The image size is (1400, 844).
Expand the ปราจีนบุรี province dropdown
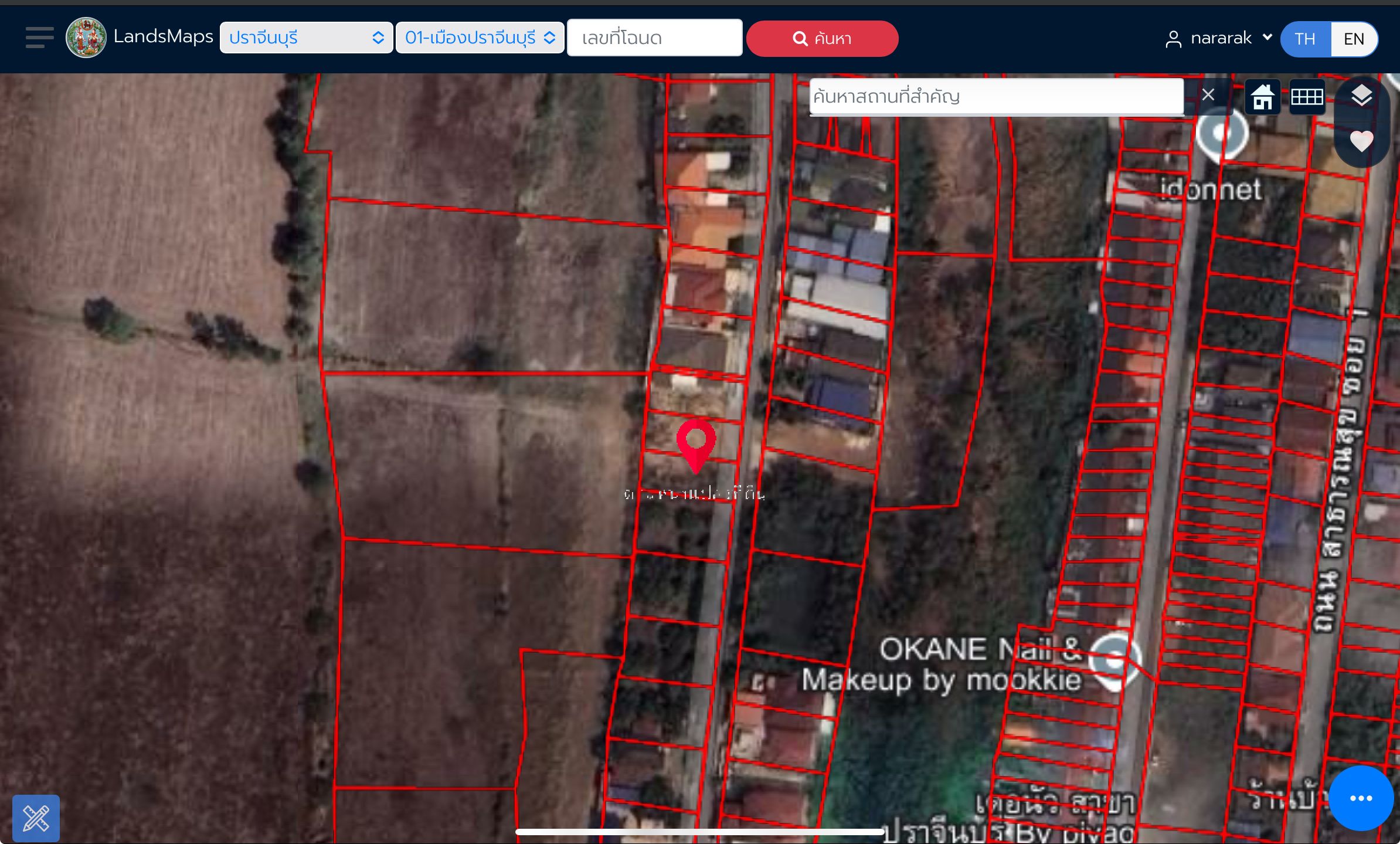click(x=306, y=38)
